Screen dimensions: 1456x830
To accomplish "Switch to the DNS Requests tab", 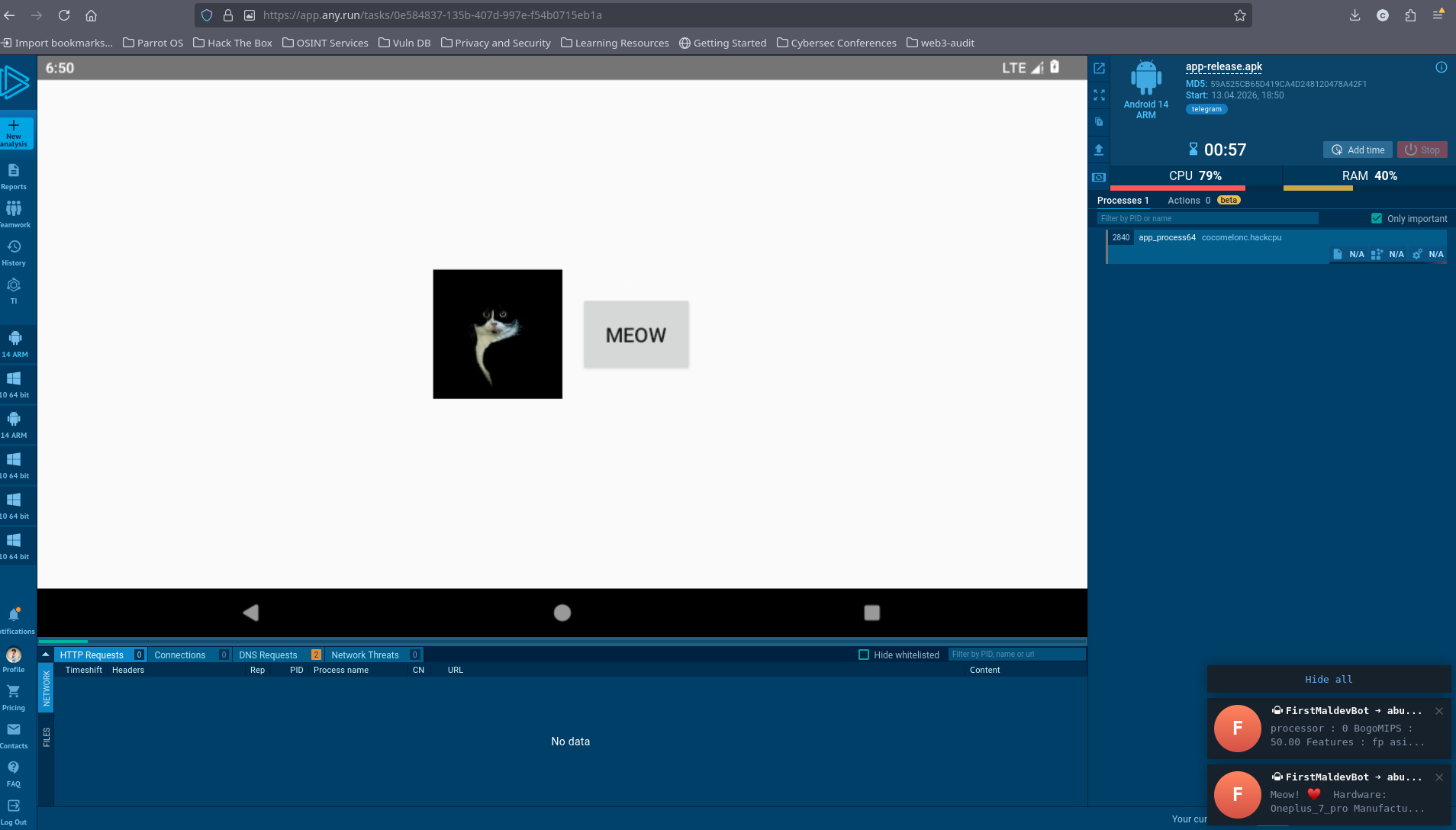I will coord(268,655).
